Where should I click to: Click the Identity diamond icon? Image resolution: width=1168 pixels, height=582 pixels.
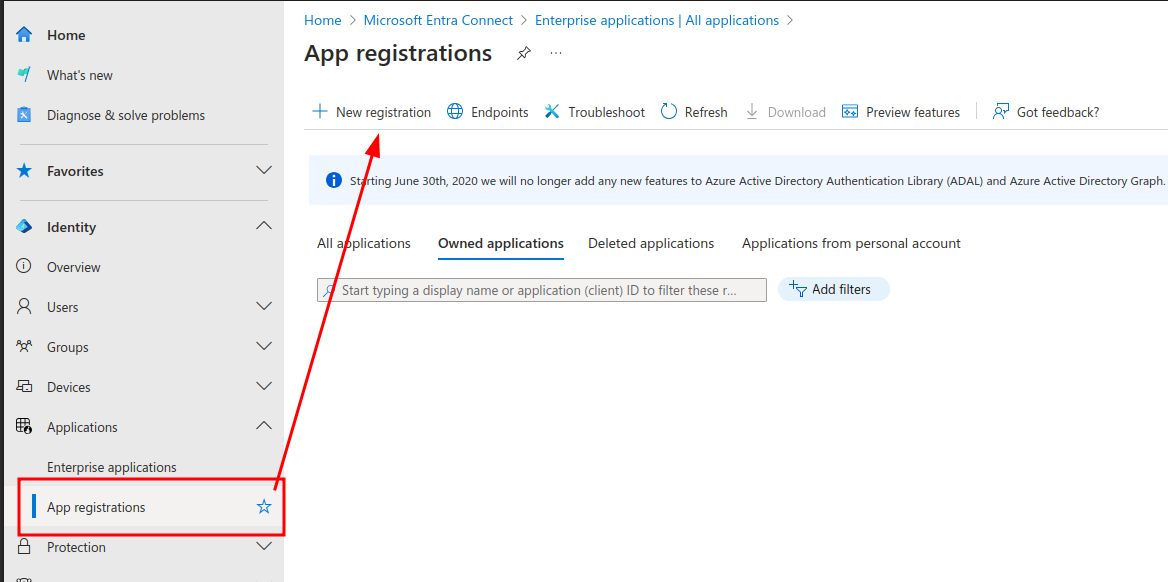(x=25, y=227)
